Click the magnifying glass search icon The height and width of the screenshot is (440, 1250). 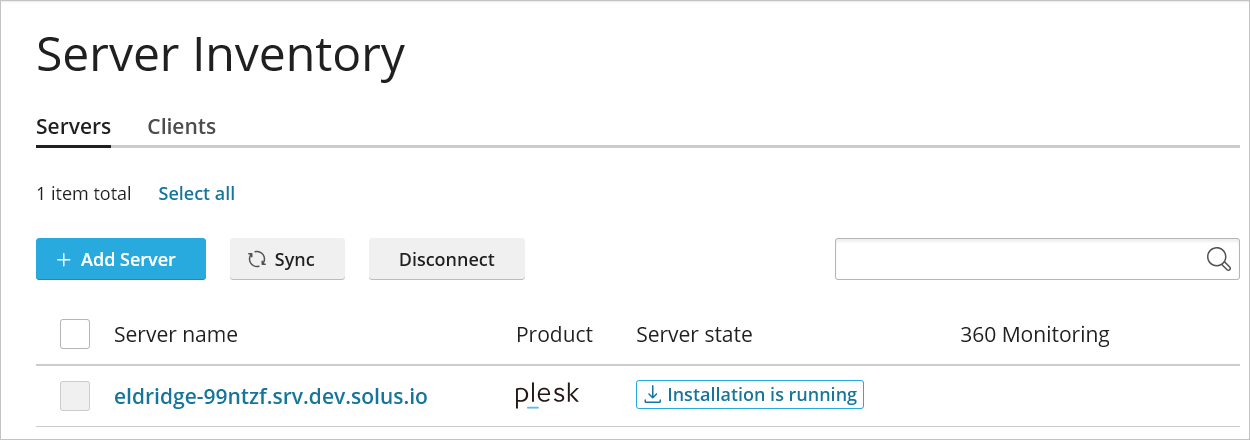click(x=1218, y=259)
